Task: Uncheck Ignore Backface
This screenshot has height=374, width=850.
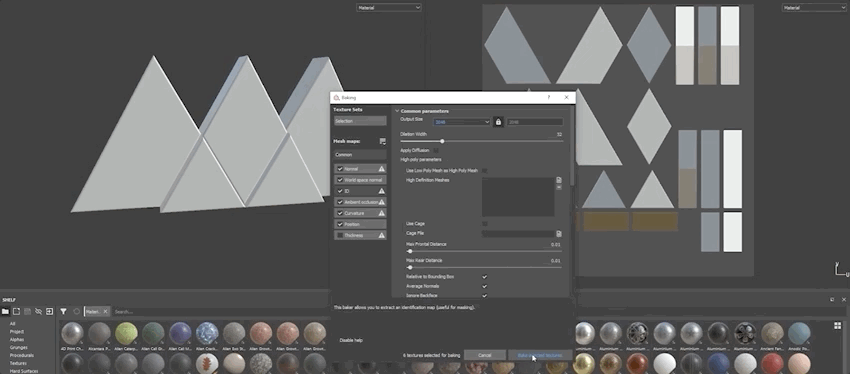Action: [485, 295]
